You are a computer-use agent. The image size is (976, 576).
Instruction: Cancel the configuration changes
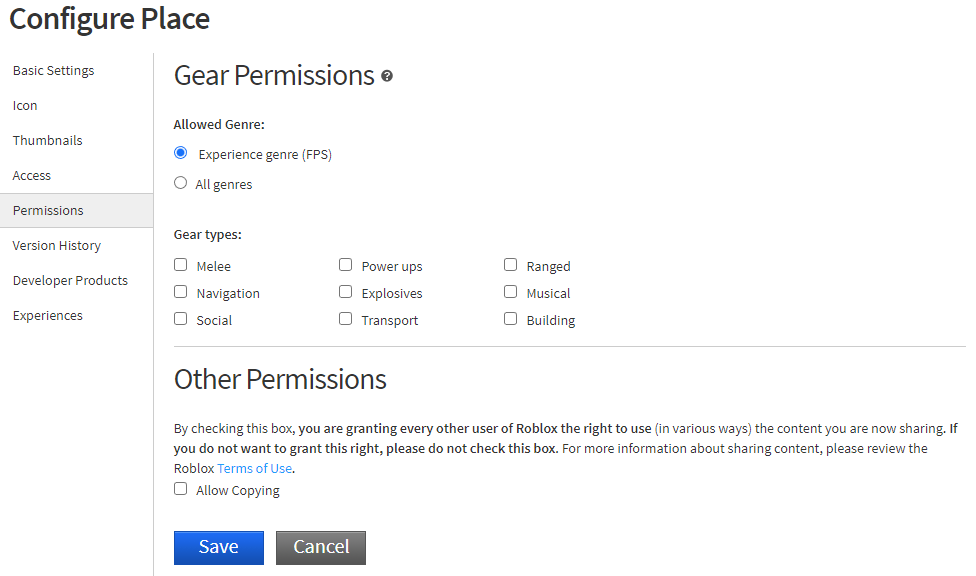coord(321,547)
